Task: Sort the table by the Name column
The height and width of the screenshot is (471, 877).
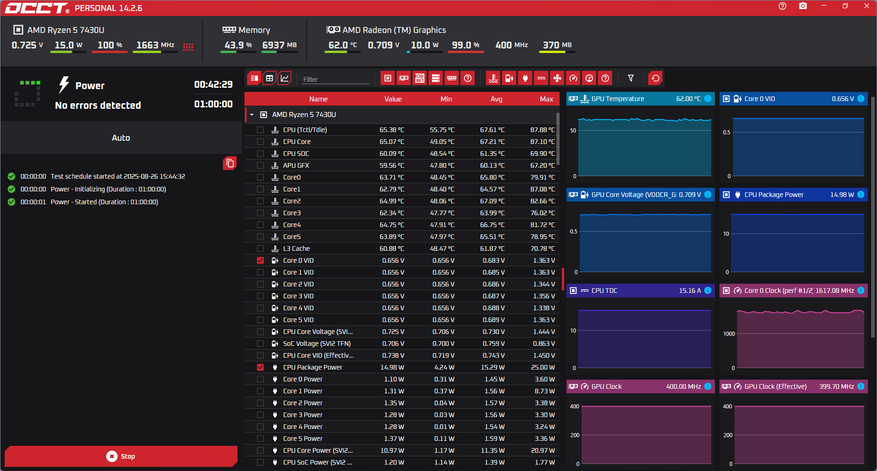Action: pyautogui.click(x=318, y=99)
